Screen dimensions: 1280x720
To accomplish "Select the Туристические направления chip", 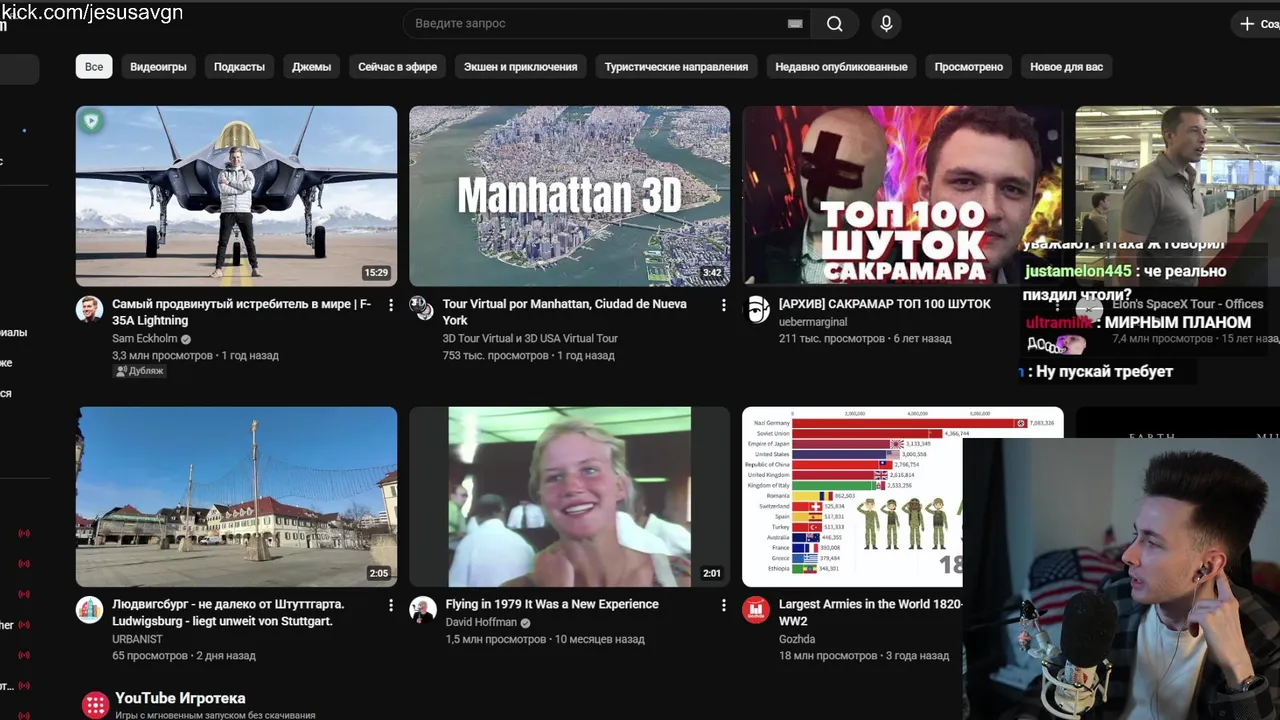I will point(676,67).
